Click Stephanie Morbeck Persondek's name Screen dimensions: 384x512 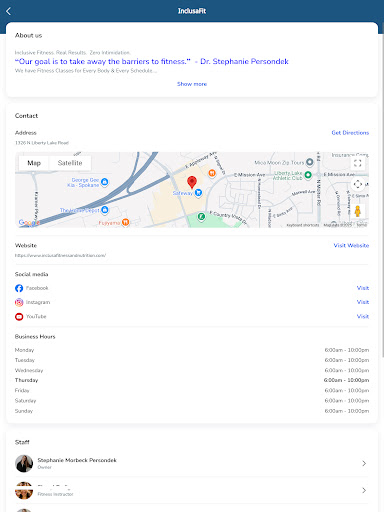point(77,460)
